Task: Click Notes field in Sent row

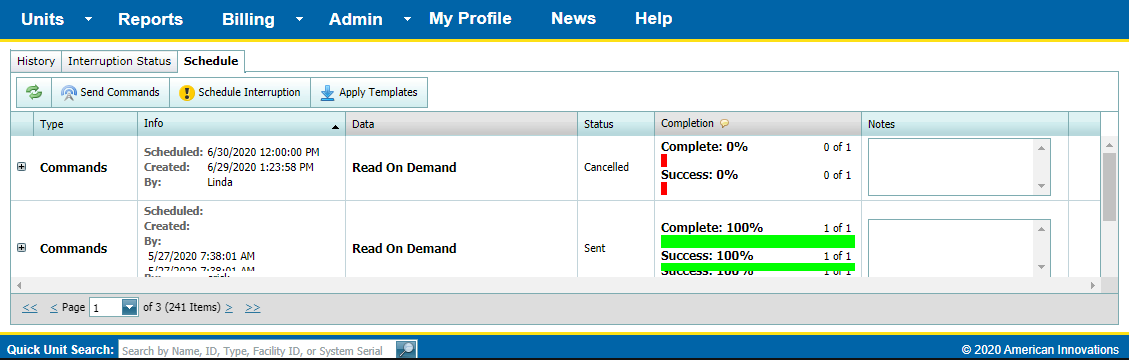Action: pyautogui.click(x=959, y=248)
